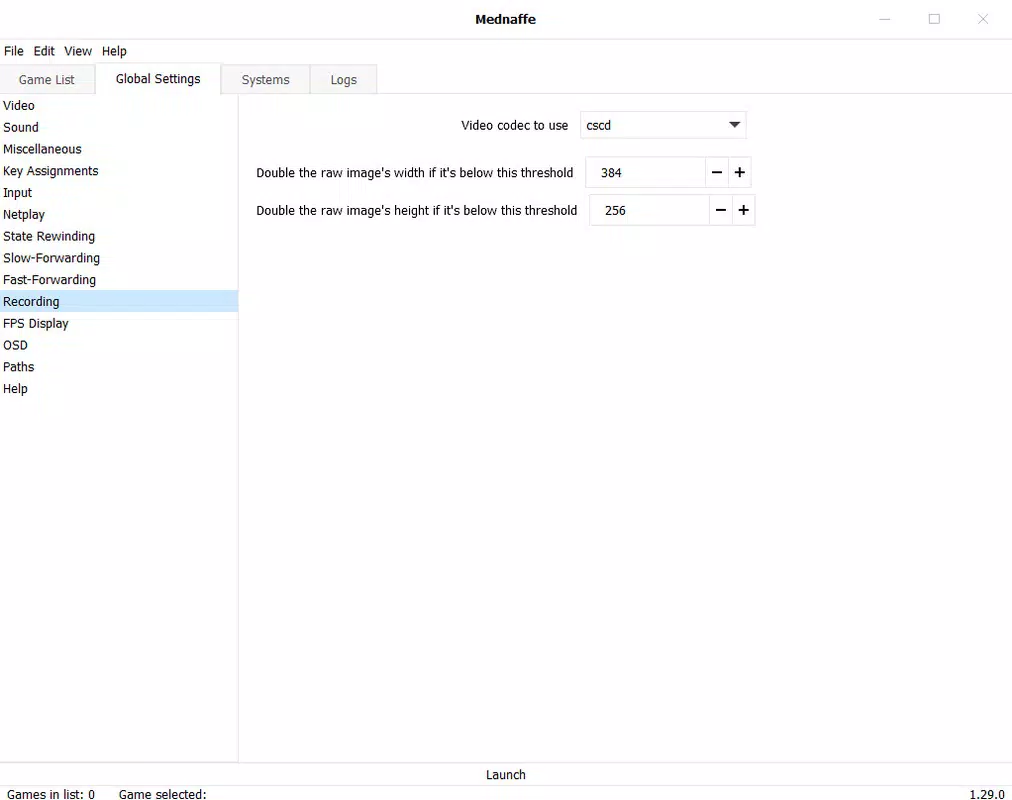Click the 'Video codec to use' label
The width and height of the screenshot is (1012, 800).
click(x=514, y=125)
